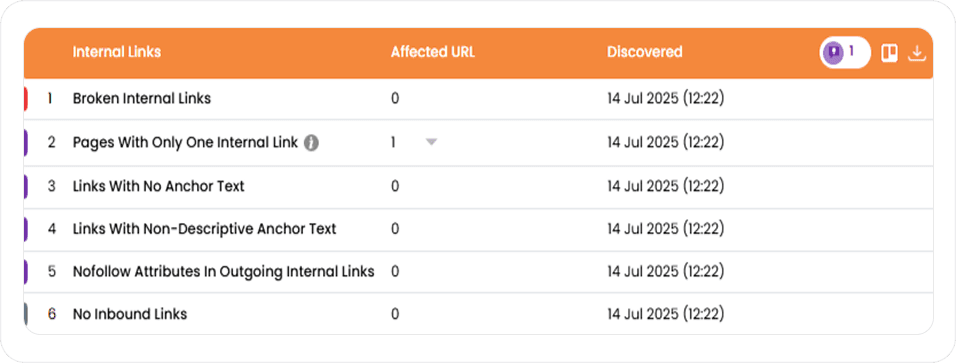Click the purple issue badge showing 1
Viewport: 956px width, 363px height.
tap(845, 52)
